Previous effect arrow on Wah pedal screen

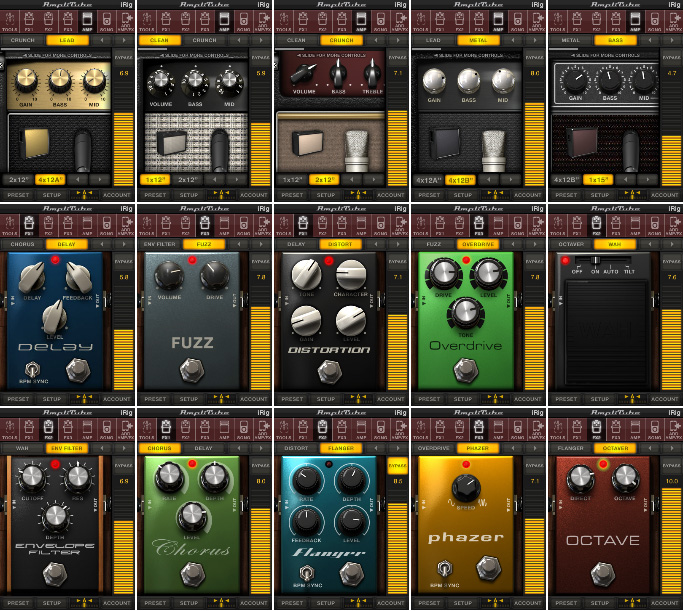coord(650,244)
